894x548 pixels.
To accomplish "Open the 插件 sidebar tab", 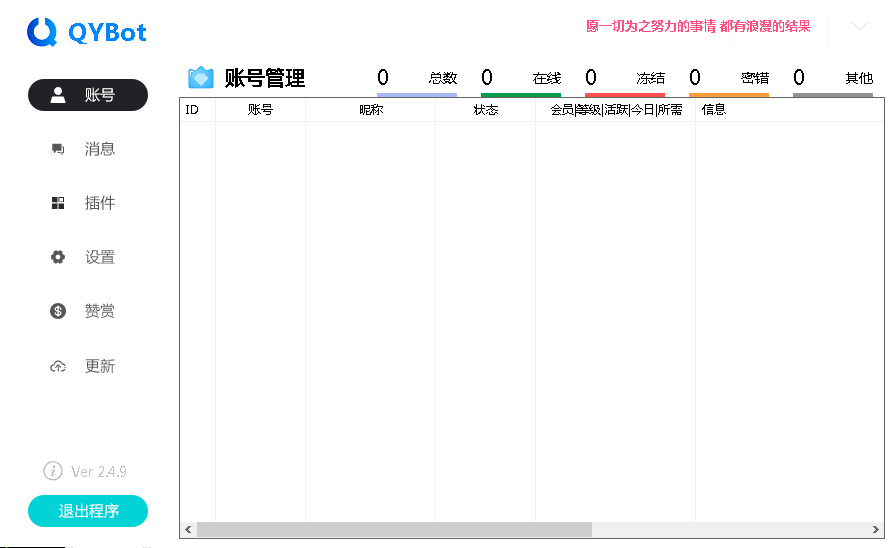I will 88,203.
